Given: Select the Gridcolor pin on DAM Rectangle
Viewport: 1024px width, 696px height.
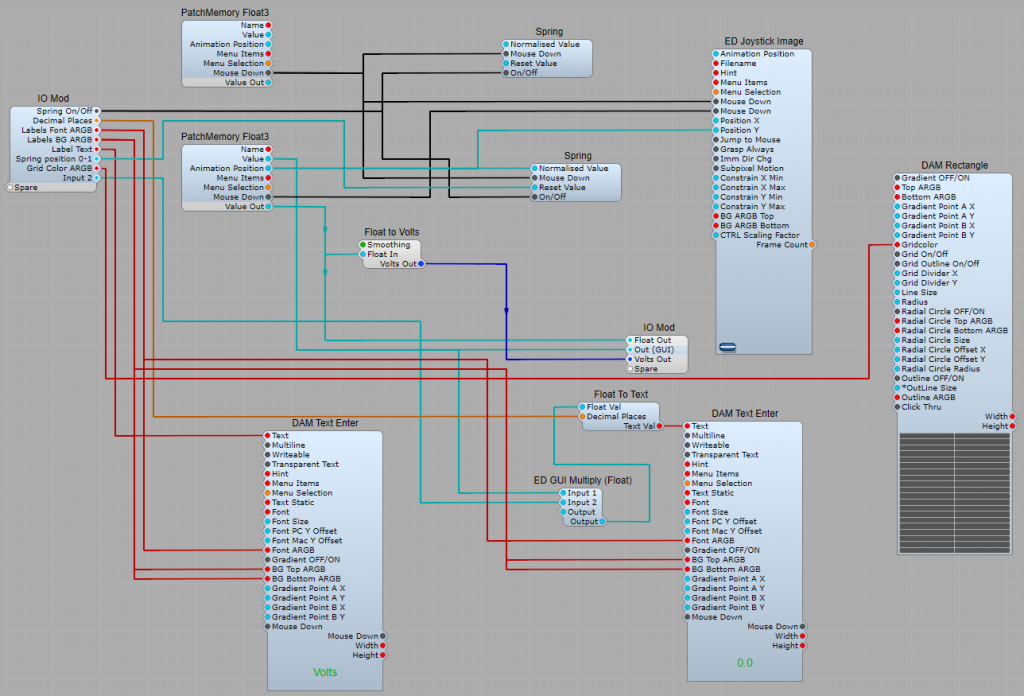Looking at the screenshot, I should [x=897, y=244].
